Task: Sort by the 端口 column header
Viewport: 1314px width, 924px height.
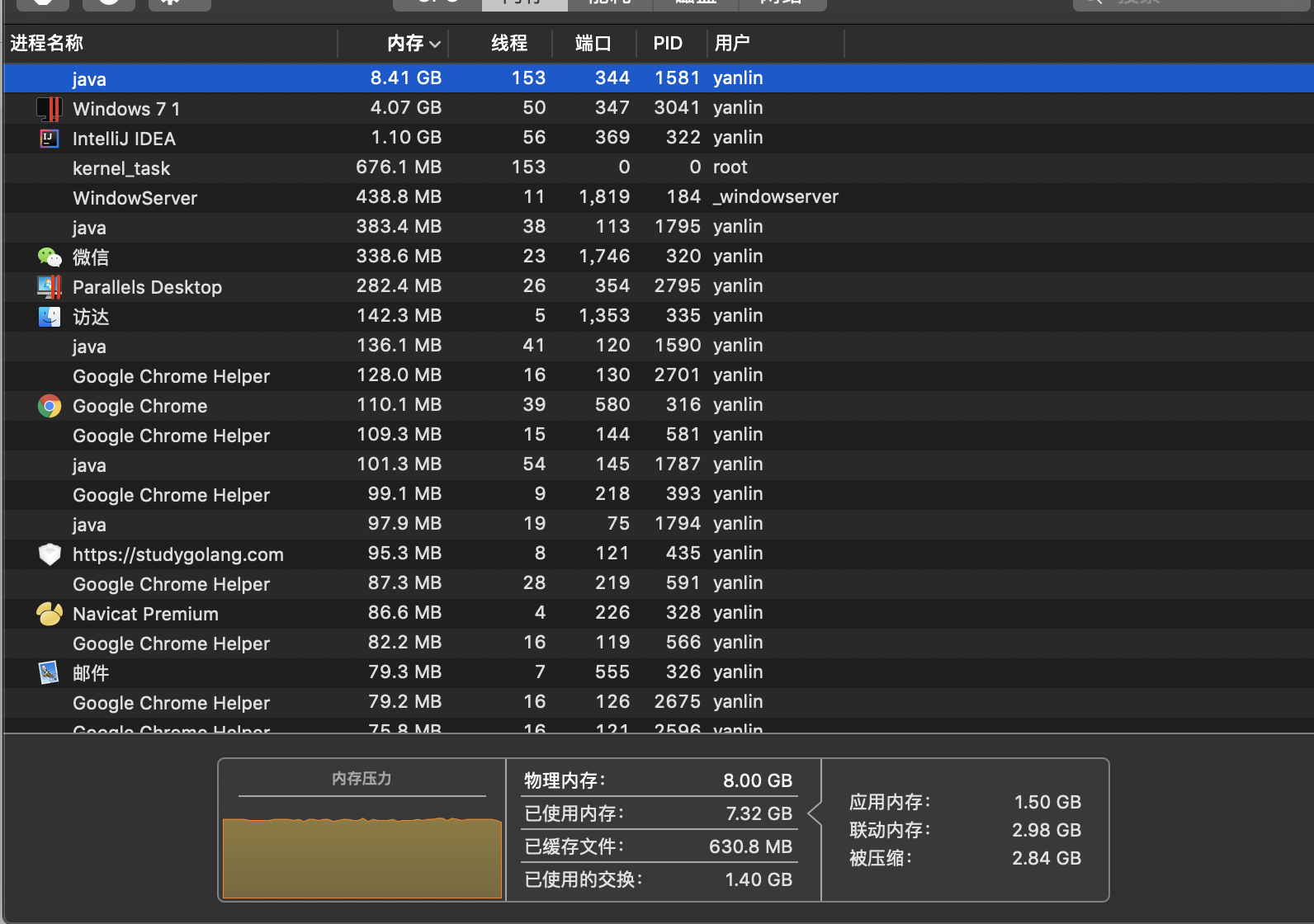Action: coord(593,43)
